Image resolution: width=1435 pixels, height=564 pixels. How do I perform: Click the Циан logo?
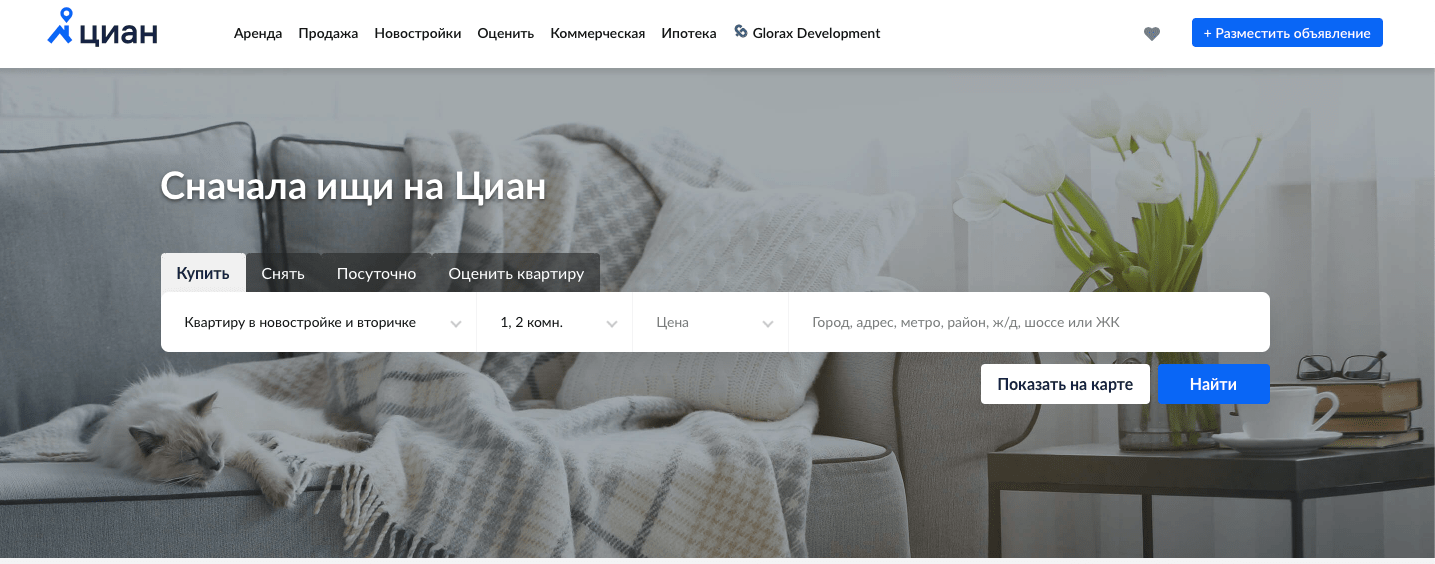103,28
